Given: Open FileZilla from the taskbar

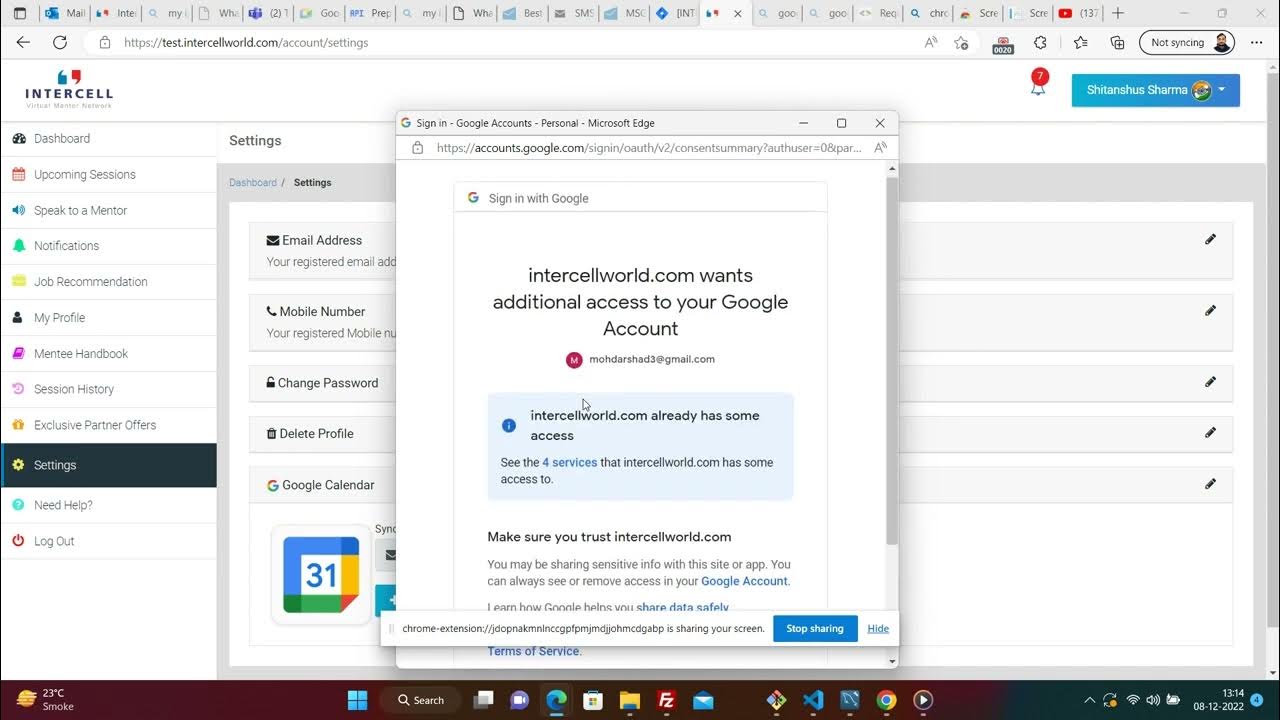Looking at the screenshot, I should tap(666, 700).
